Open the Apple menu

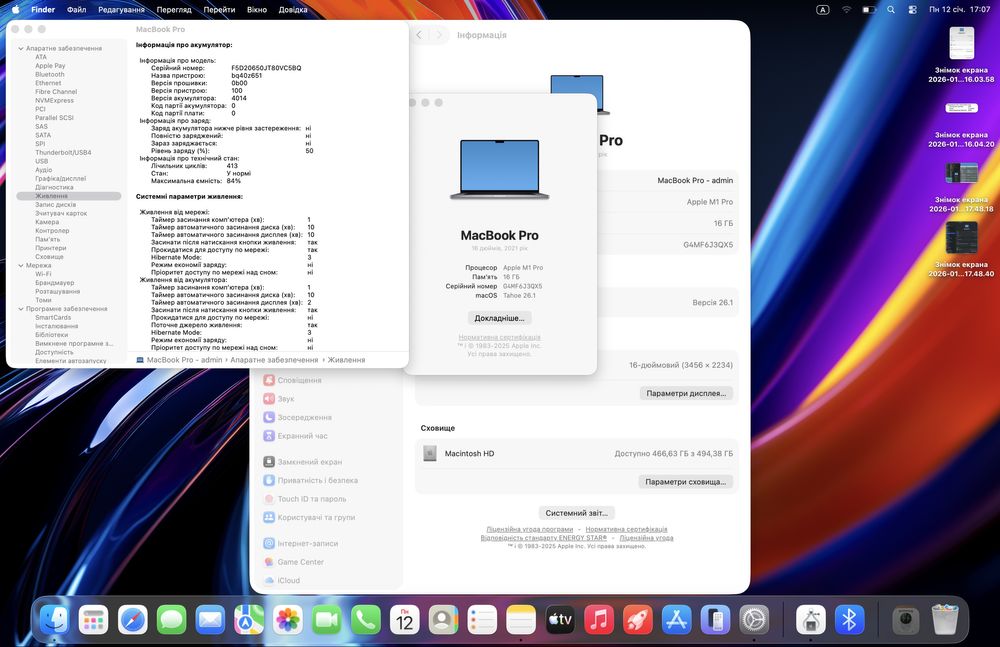[x=15, y=10]
